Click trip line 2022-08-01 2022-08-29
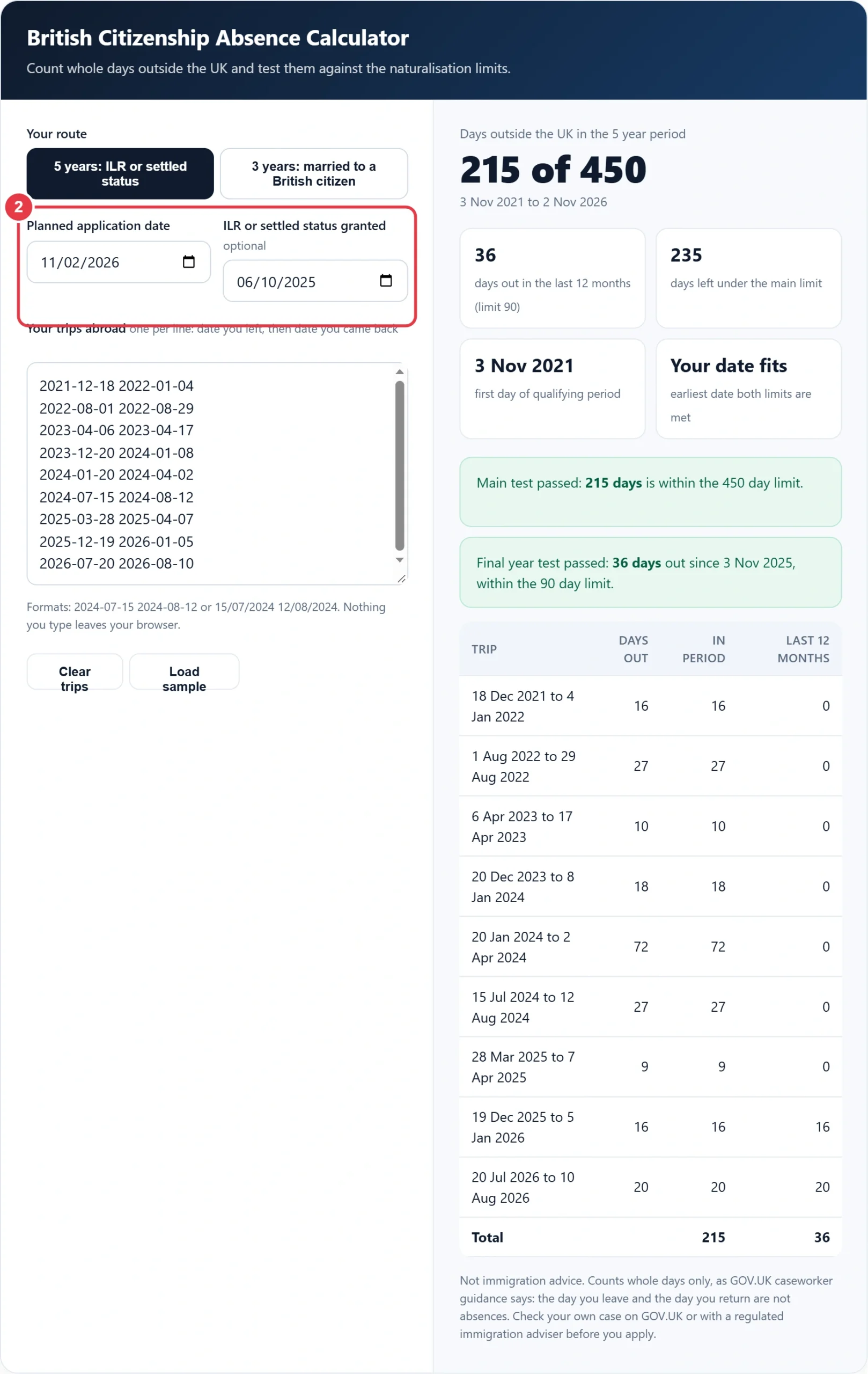This screenshot has height=1374, width=868. [x=116, y=408]
